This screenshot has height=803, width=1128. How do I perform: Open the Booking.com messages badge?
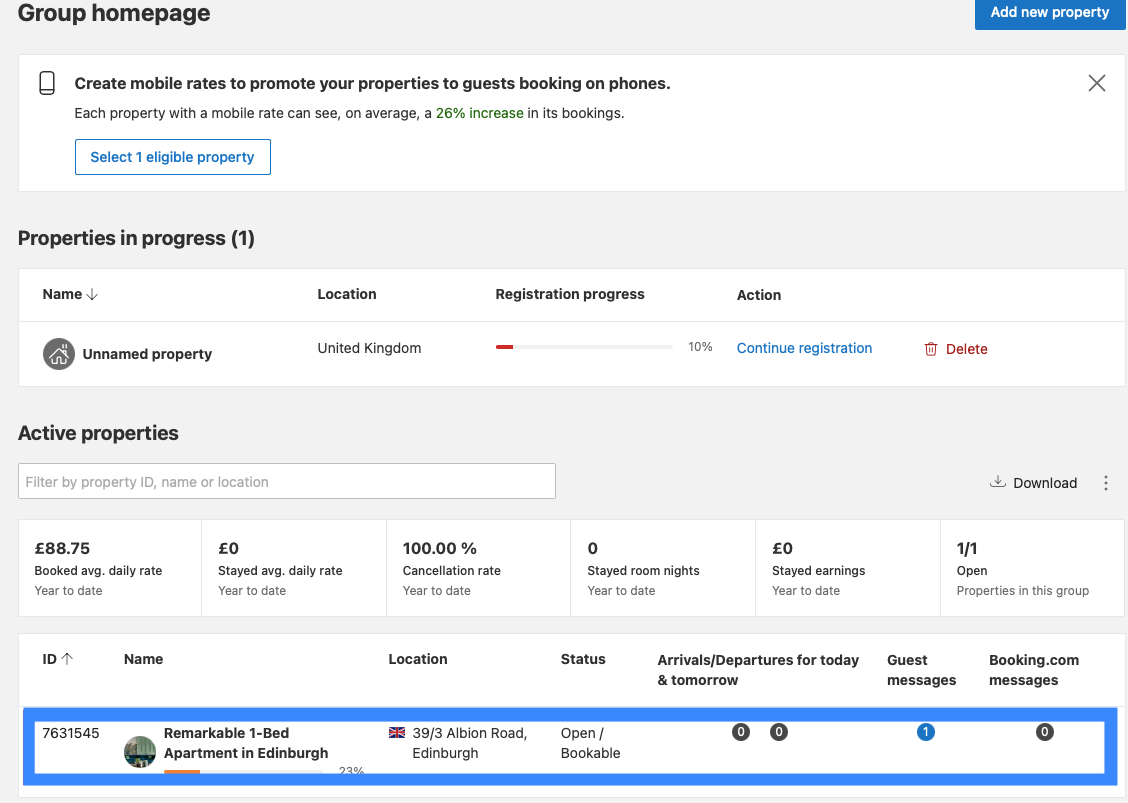(1044, 731)
